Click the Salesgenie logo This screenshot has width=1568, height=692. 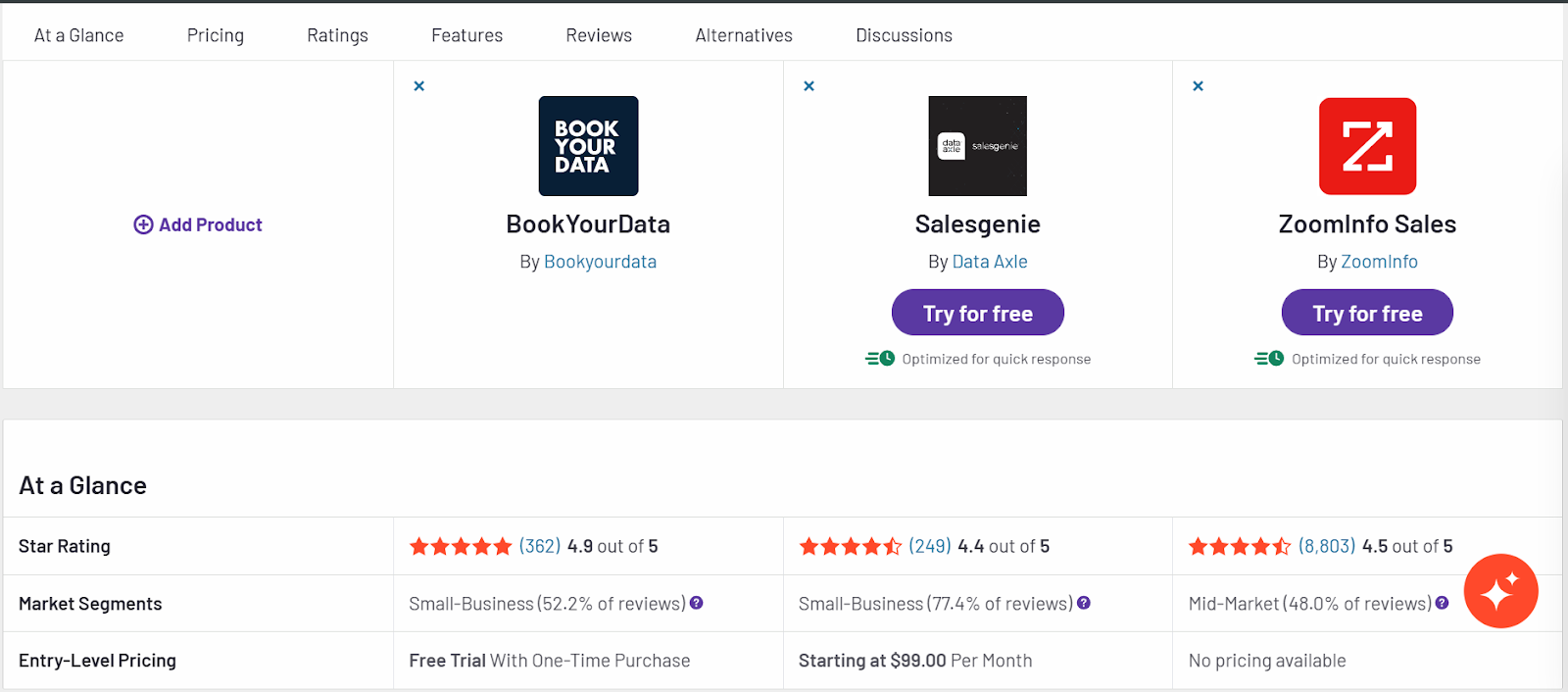click(978, 146)
